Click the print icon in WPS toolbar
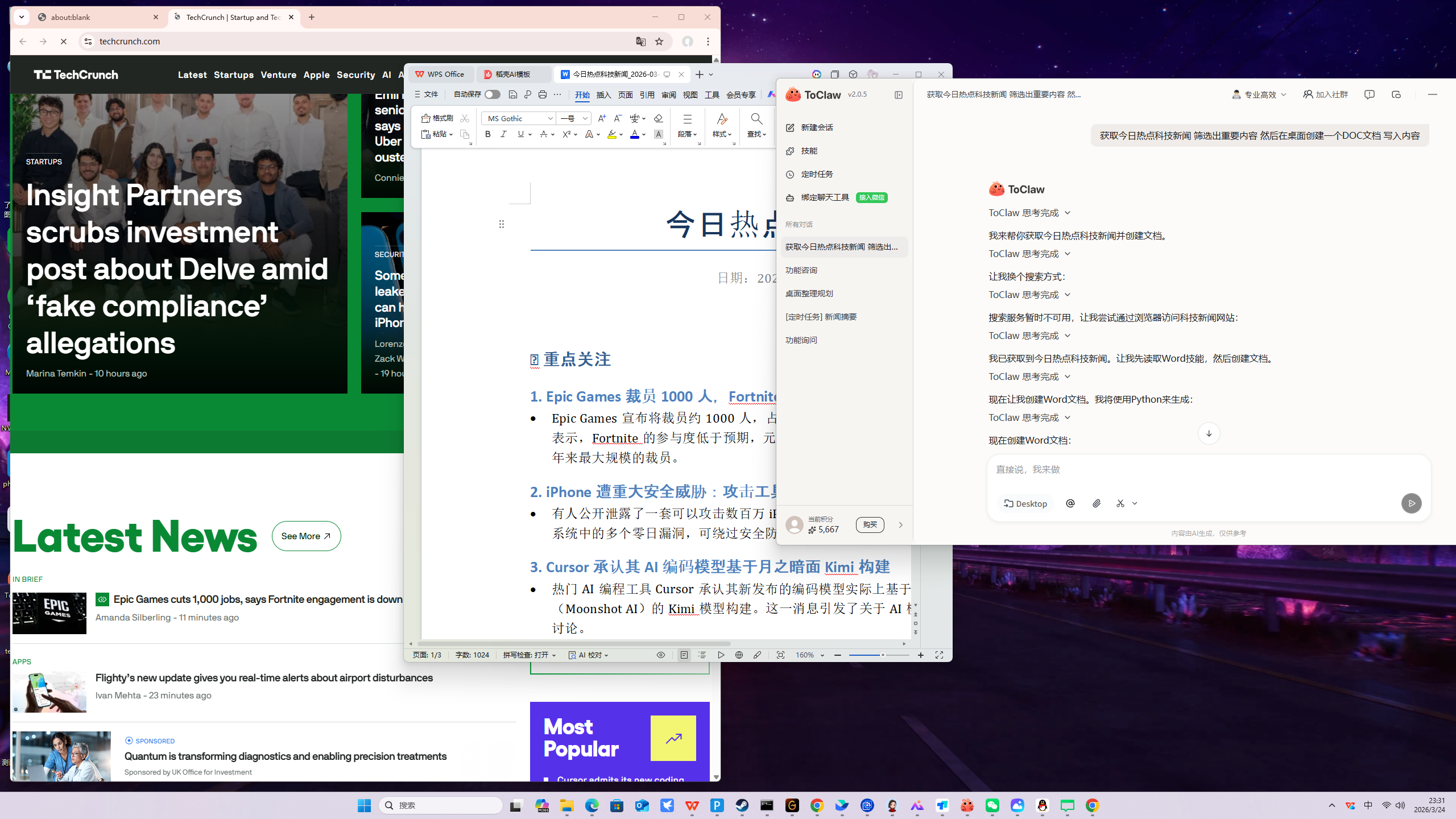Viewport: 1456px width, 819px height. click(x=543, y=94)
